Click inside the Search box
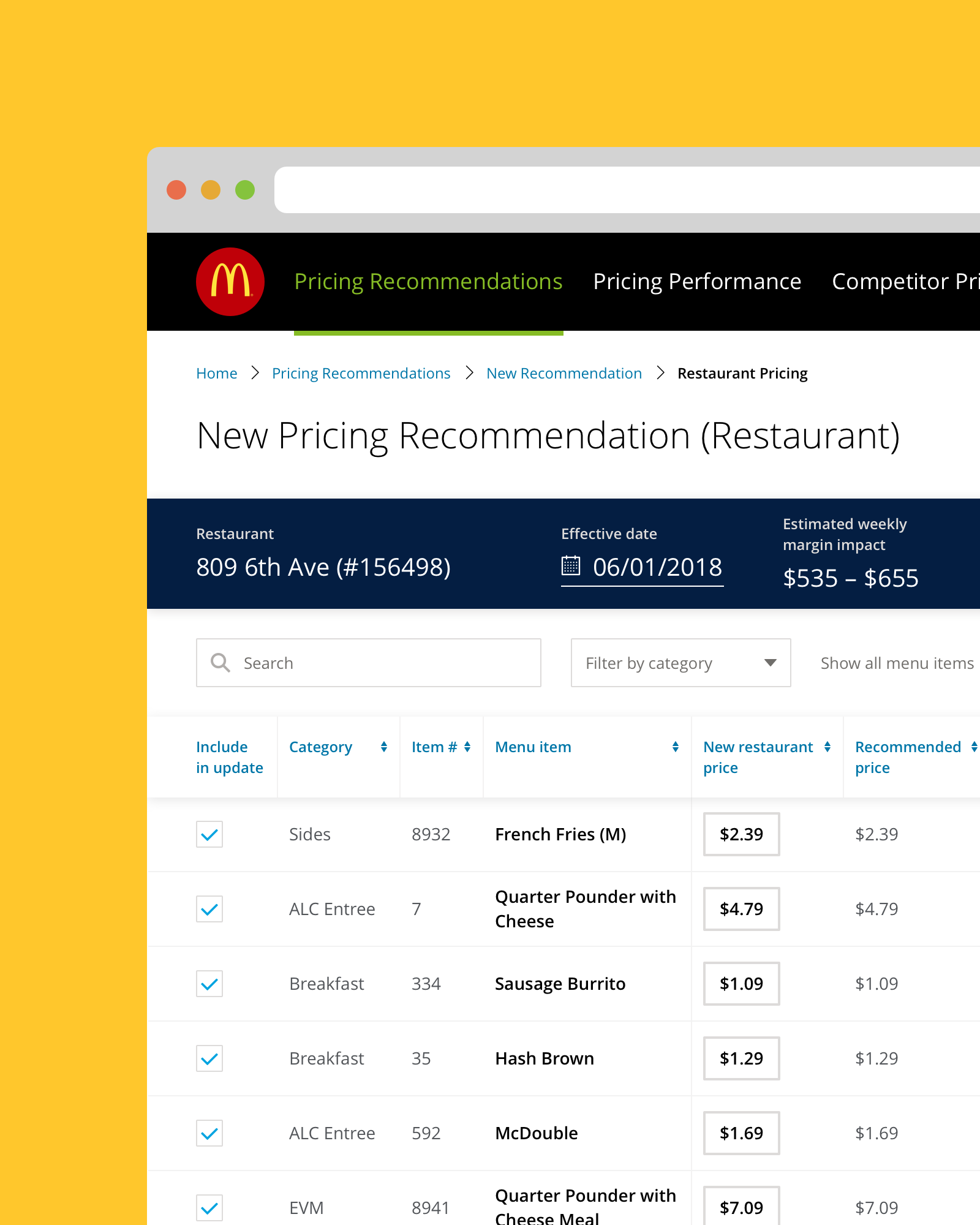Screen dimensions: 980x1225 [367, 663]
